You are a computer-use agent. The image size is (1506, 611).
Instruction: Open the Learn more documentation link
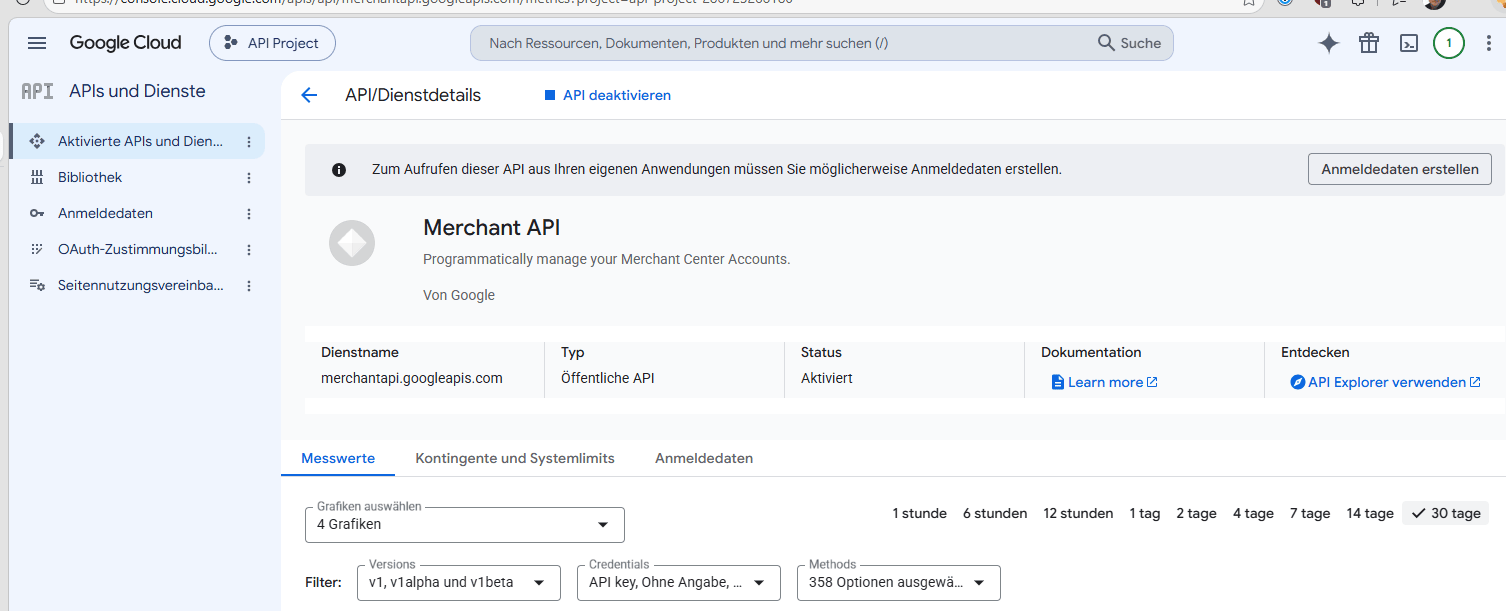1104,382
